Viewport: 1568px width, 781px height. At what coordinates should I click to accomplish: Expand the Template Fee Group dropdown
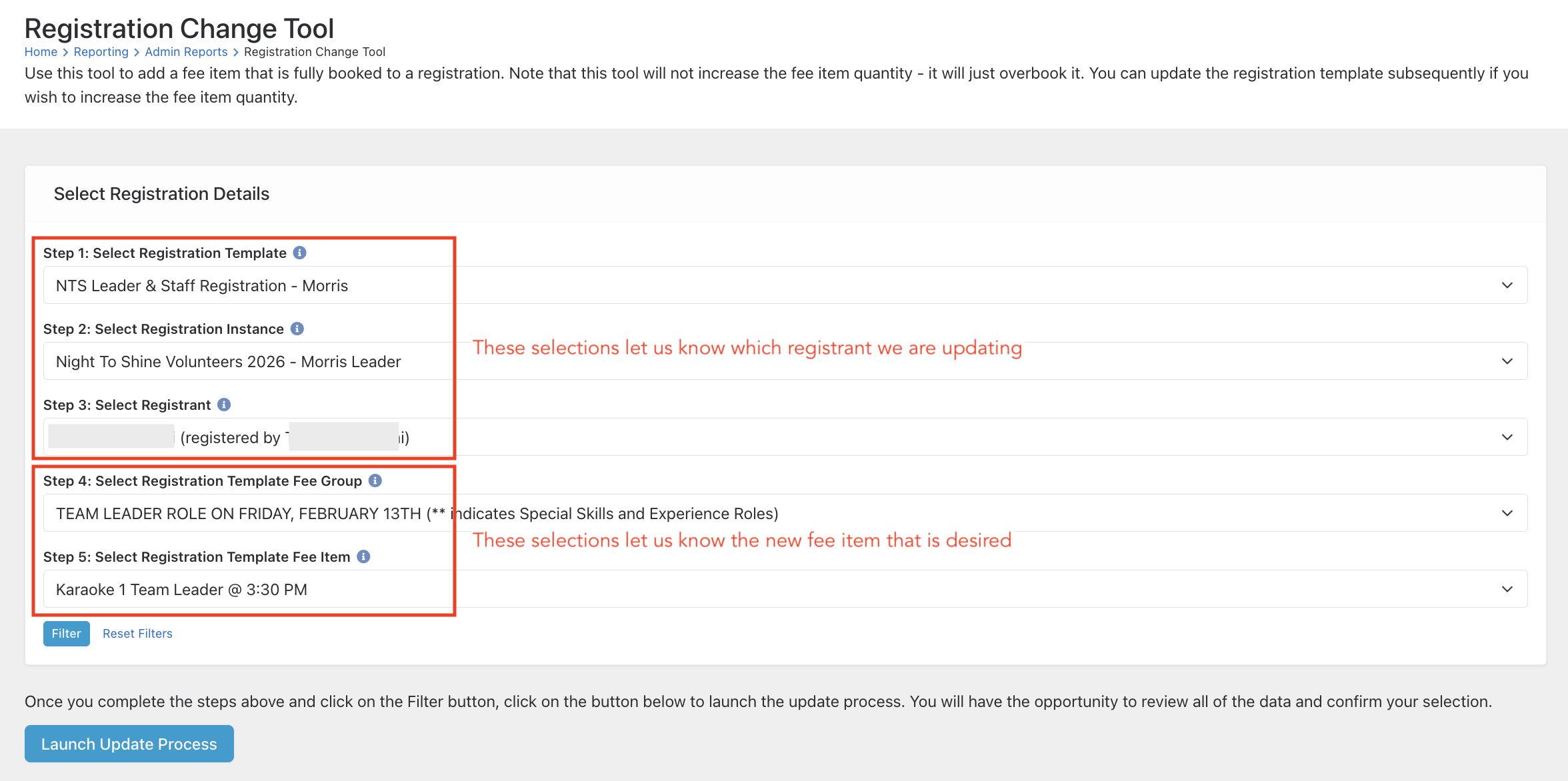(x=785, y=513)
